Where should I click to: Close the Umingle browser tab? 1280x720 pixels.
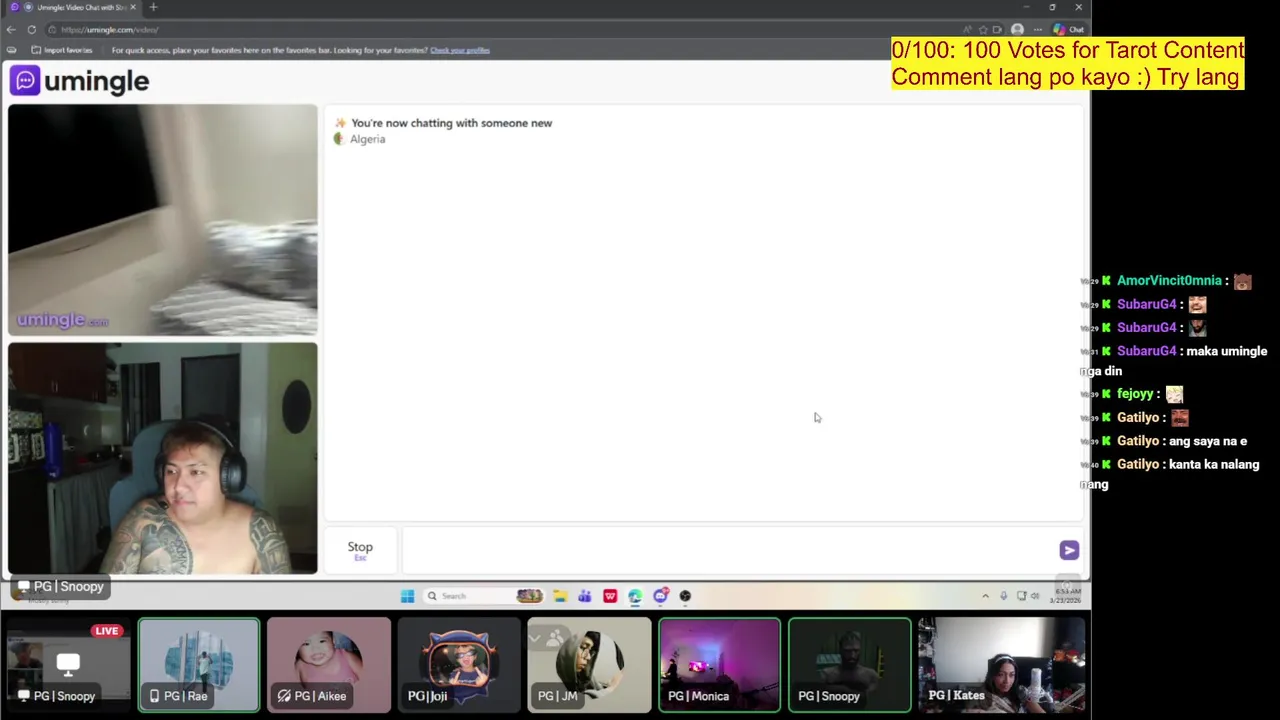[133, 7]
